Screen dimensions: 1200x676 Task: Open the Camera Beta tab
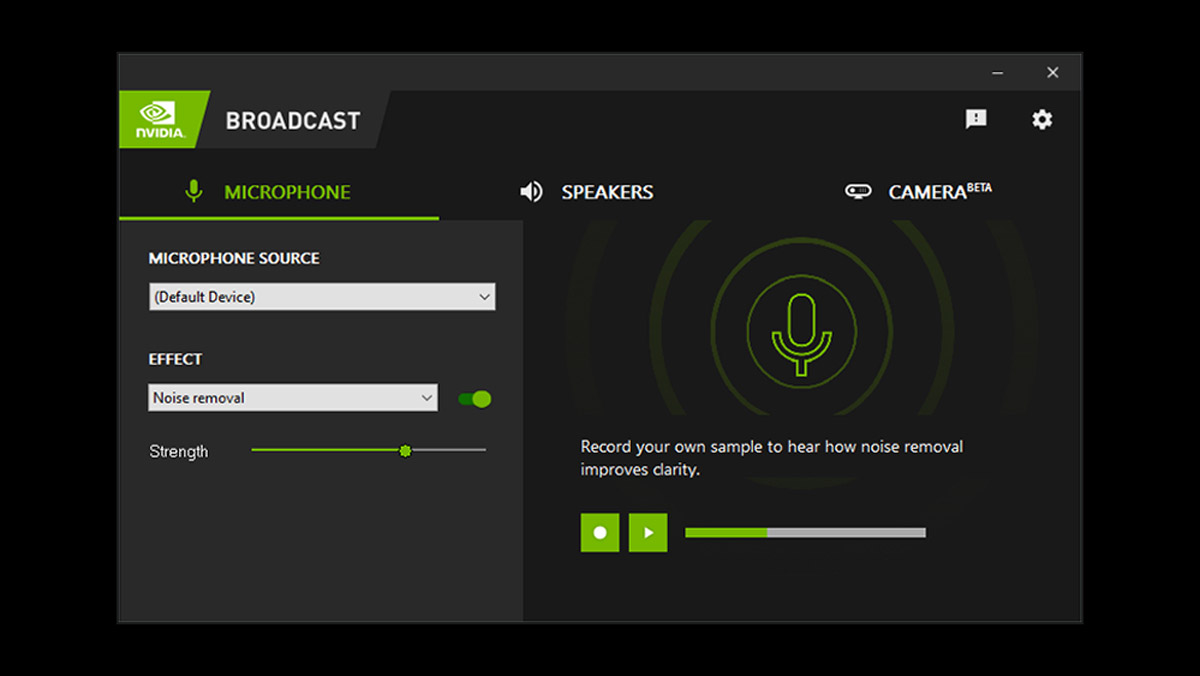pos(918,191)
